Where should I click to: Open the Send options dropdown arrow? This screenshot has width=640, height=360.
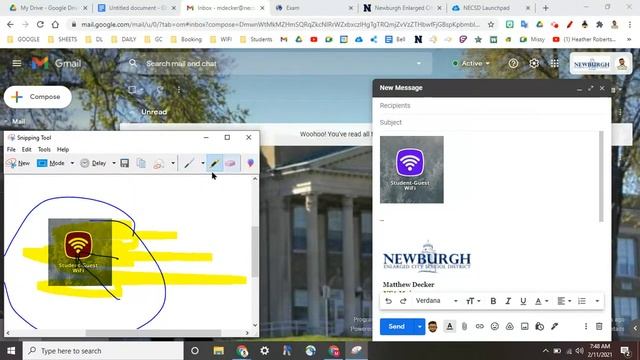[419, 327]
